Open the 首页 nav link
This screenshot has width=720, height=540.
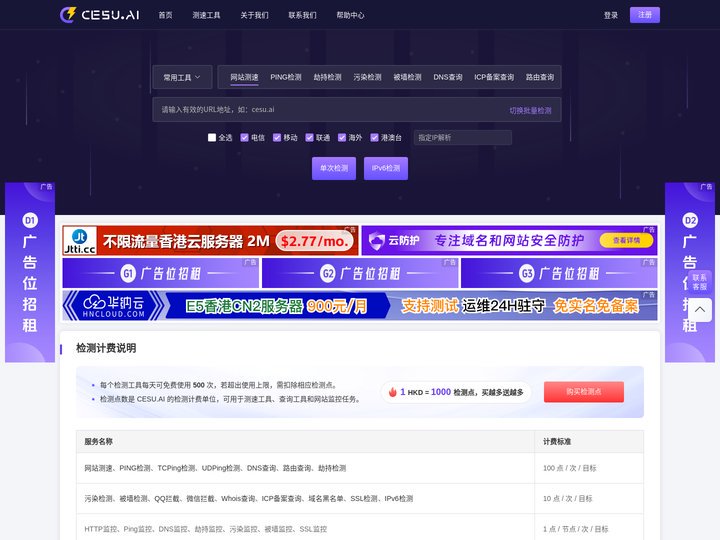[165, 15]
